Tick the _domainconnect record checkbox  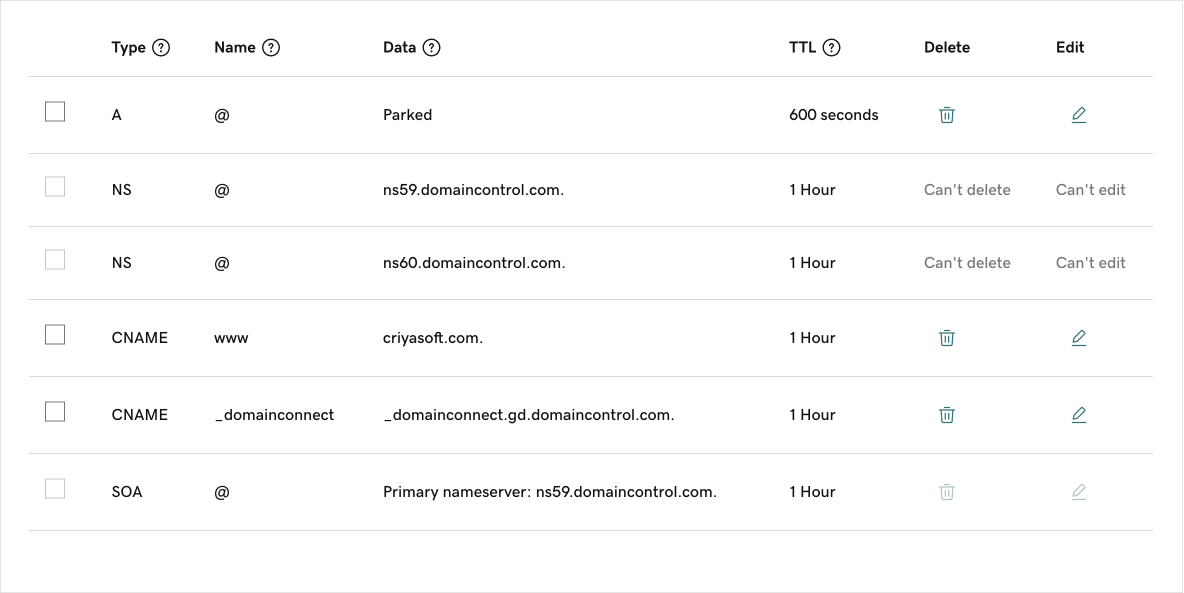click(55, 412)
